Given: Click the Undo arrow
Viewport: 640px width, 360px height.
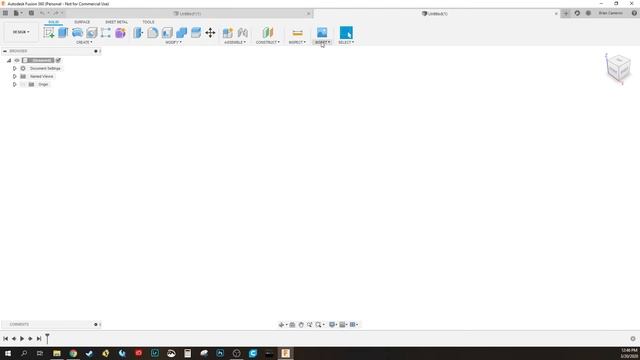Looking at the screenshot, I should click(42, 13).
